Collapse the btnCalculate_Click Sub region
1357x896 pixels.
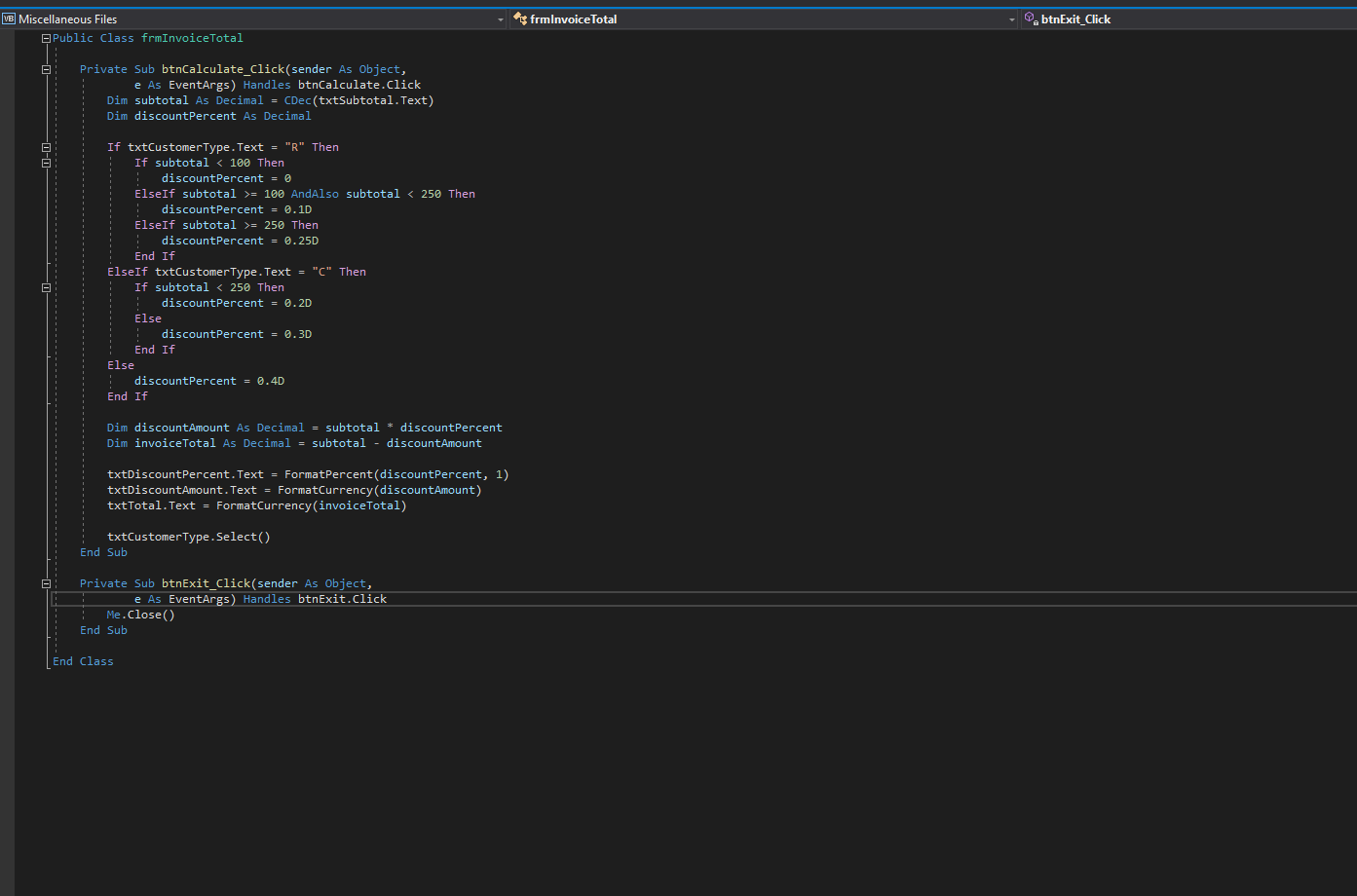point(46,69)
